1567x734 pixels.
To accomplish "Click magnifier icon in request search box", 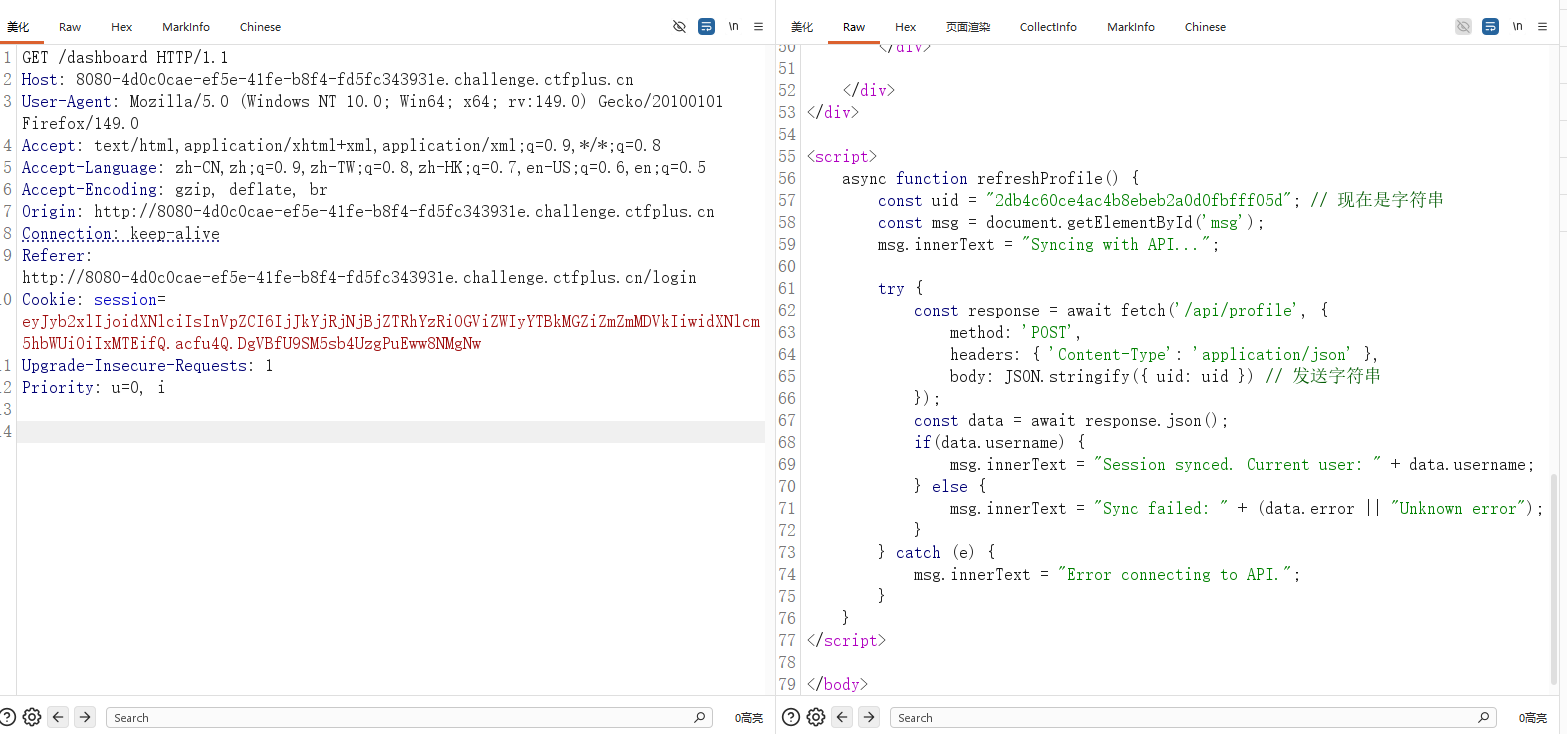I will (699, 718).
